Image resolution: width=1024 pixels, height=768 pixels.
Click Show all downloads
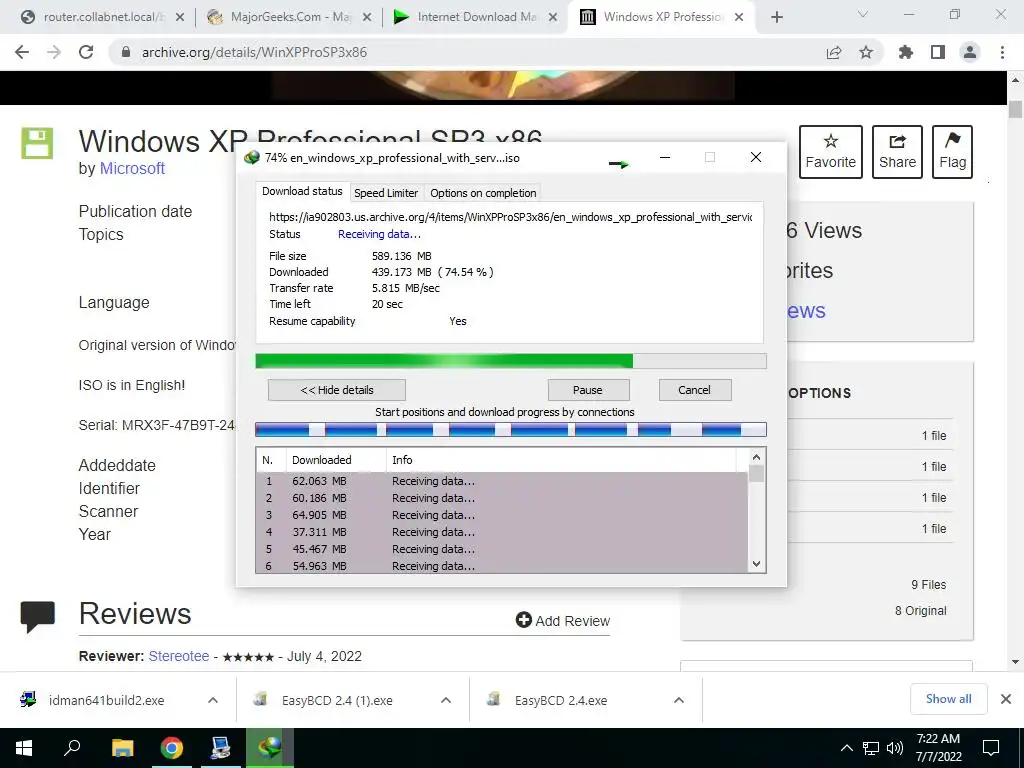pyautogui.click(x=948, y=699)
